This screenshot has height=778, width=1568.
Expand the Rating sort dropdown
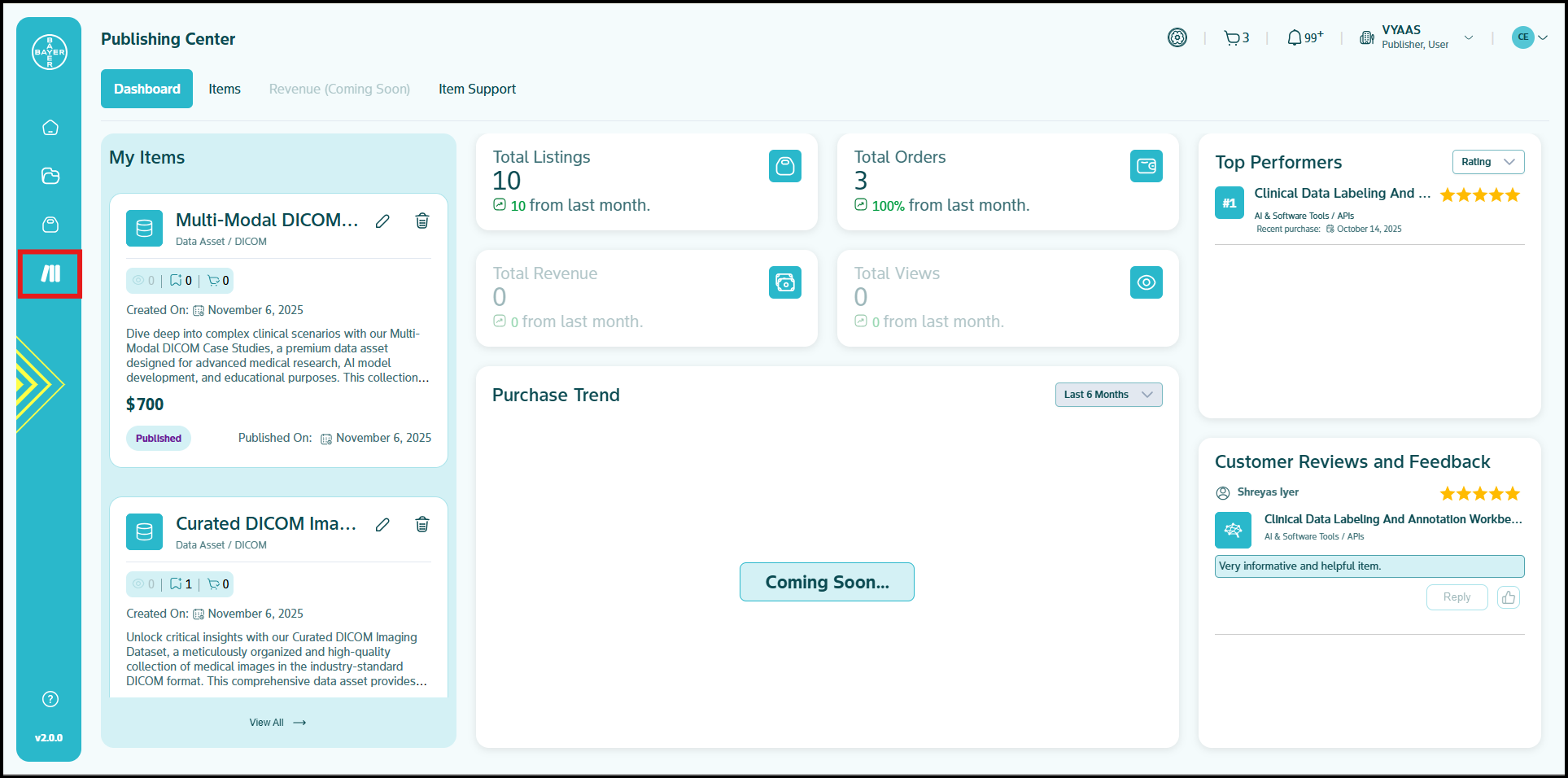click(x=1487, y=162)
